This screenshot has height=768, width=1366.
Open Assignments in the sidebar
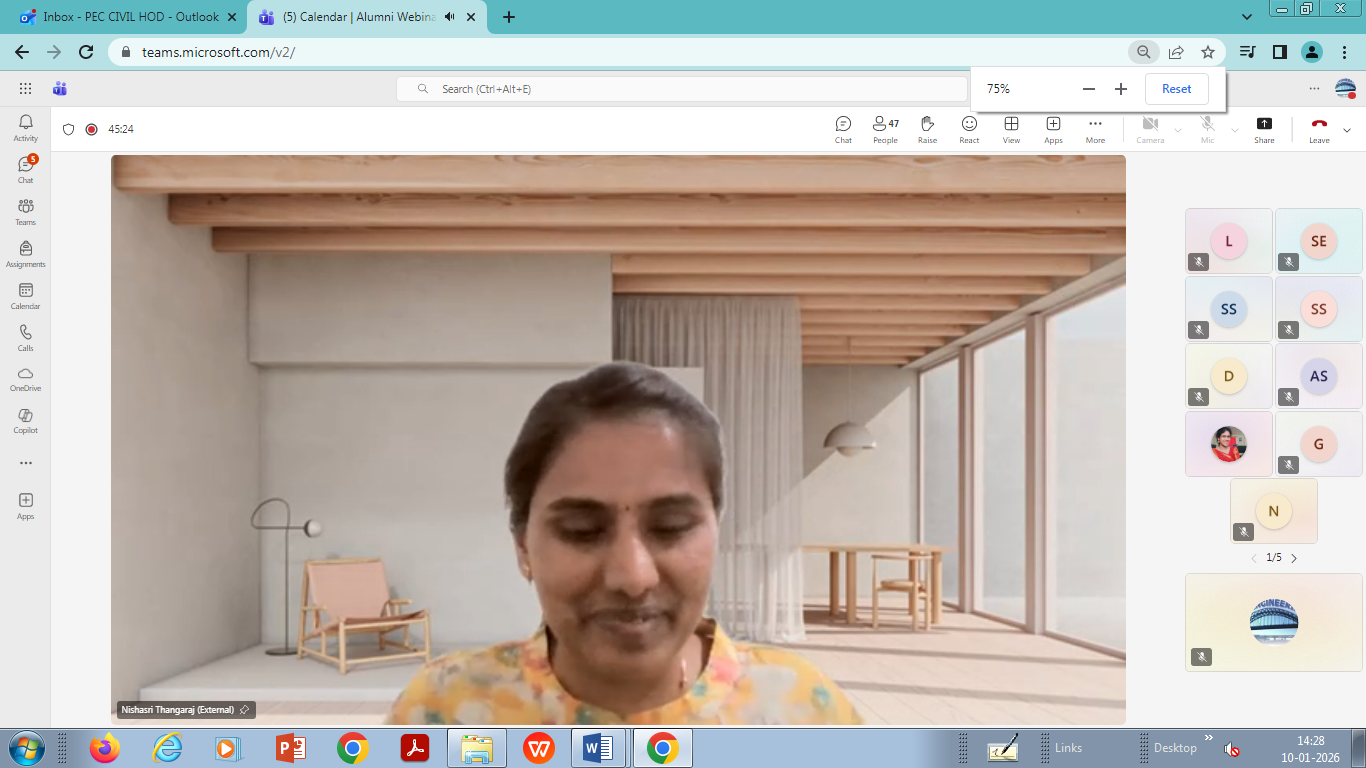coord(25,254)
